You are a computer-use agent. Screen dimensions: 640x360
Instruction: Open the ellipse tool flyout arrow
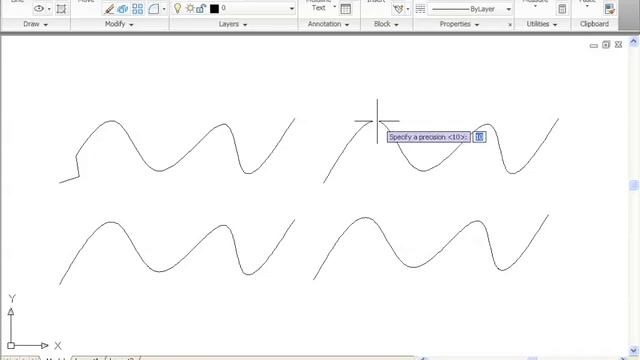point(49,9)
